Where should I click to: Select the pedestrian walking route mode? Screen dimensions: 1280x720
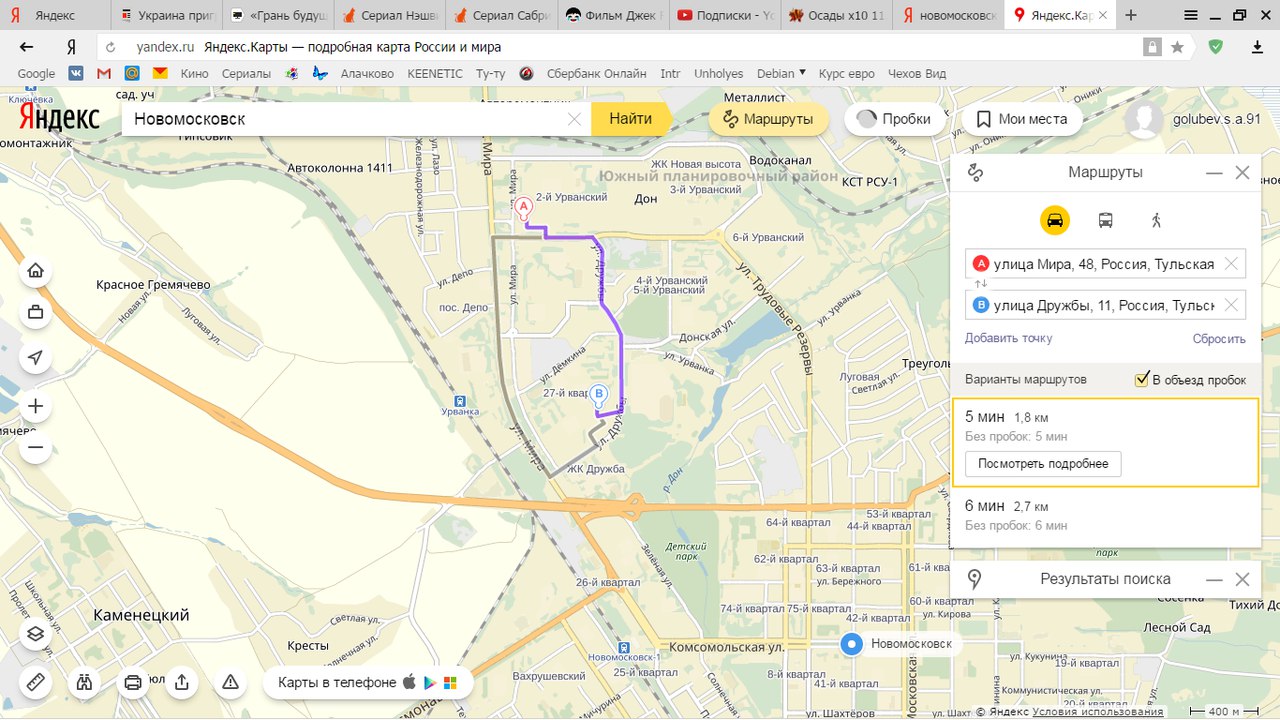click(x=1156, y=220)
